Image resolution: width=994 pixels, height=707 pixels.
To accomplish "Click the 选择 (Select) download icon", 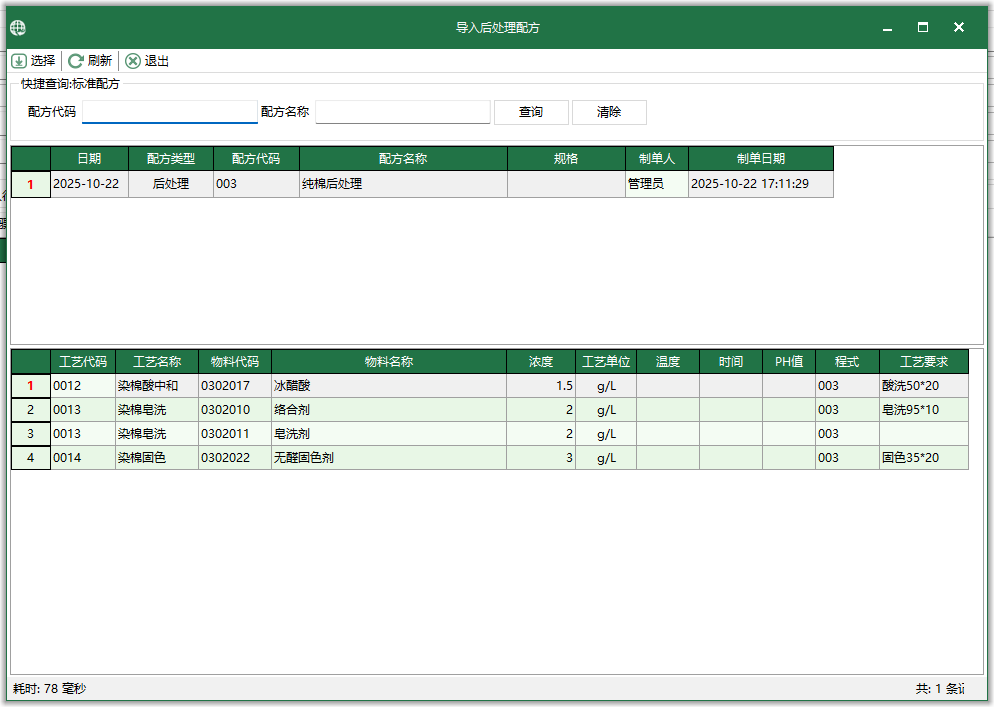I will [x=19, y=60].
